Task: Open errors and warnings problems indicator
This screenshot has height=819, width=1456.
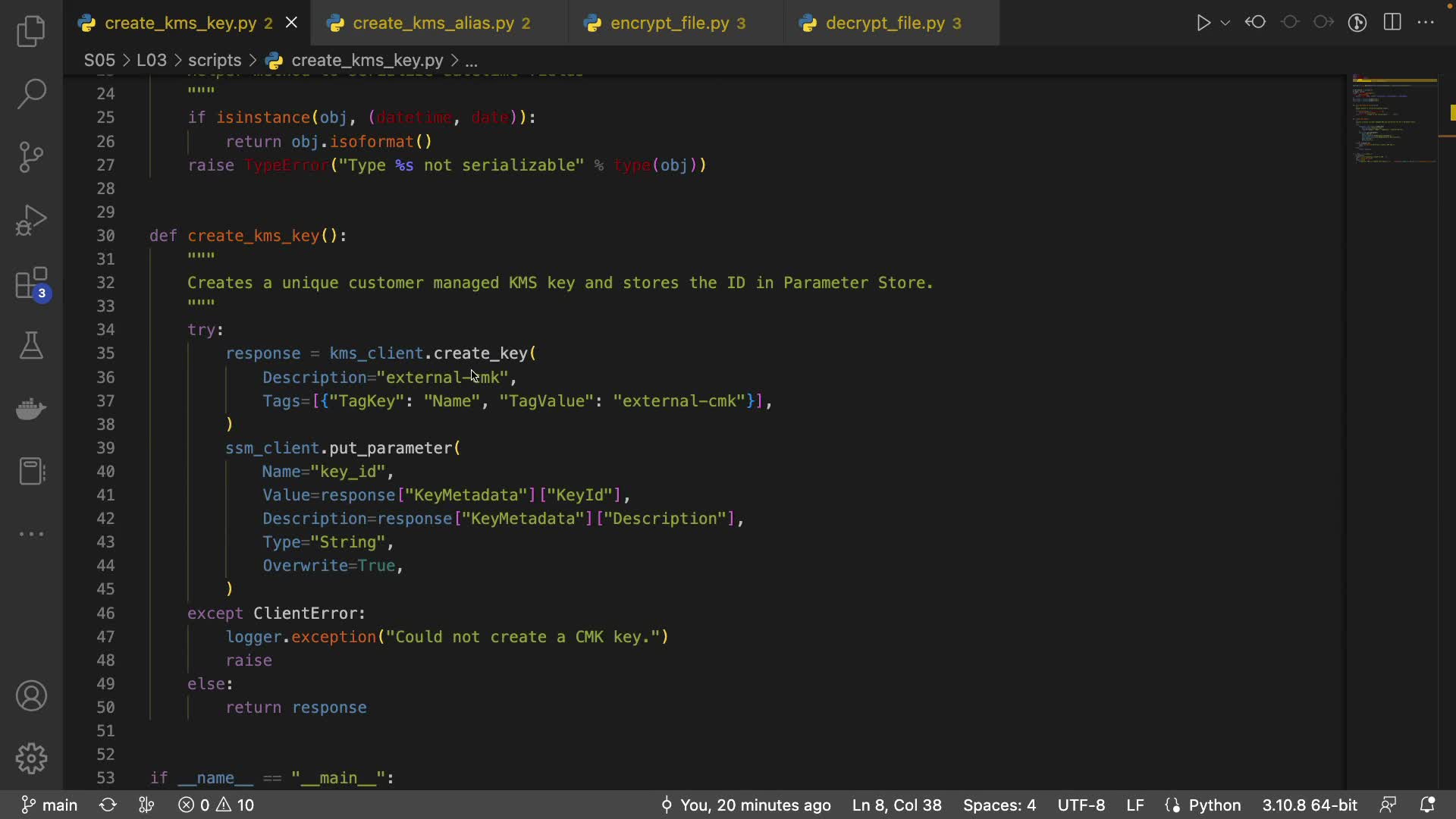Action: pos(217,805)
